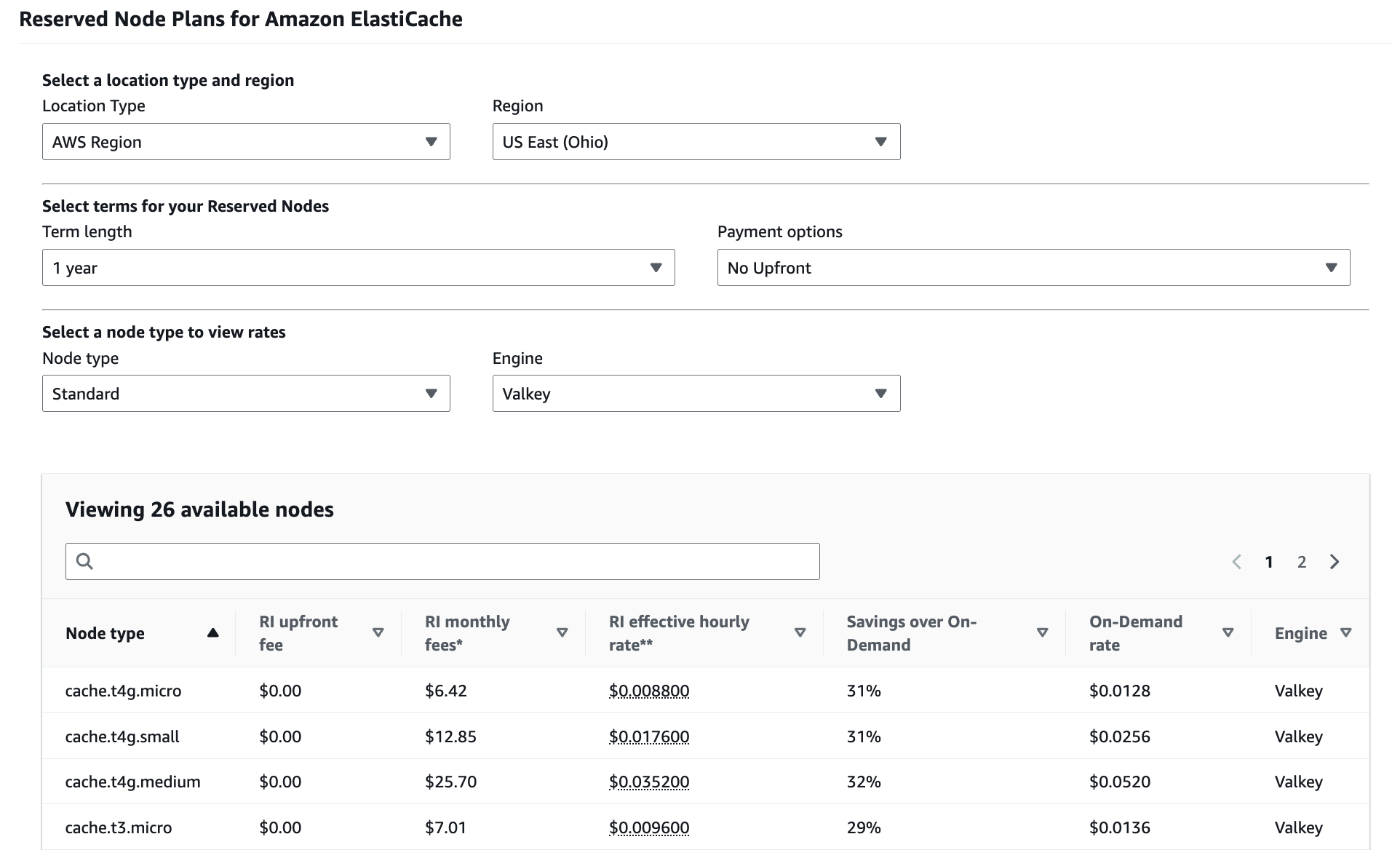Click the $0.008800 effective hourly rate
The height and width of the screenshot is (850, 1400).
pyautogui.click(x=649, y=691)
